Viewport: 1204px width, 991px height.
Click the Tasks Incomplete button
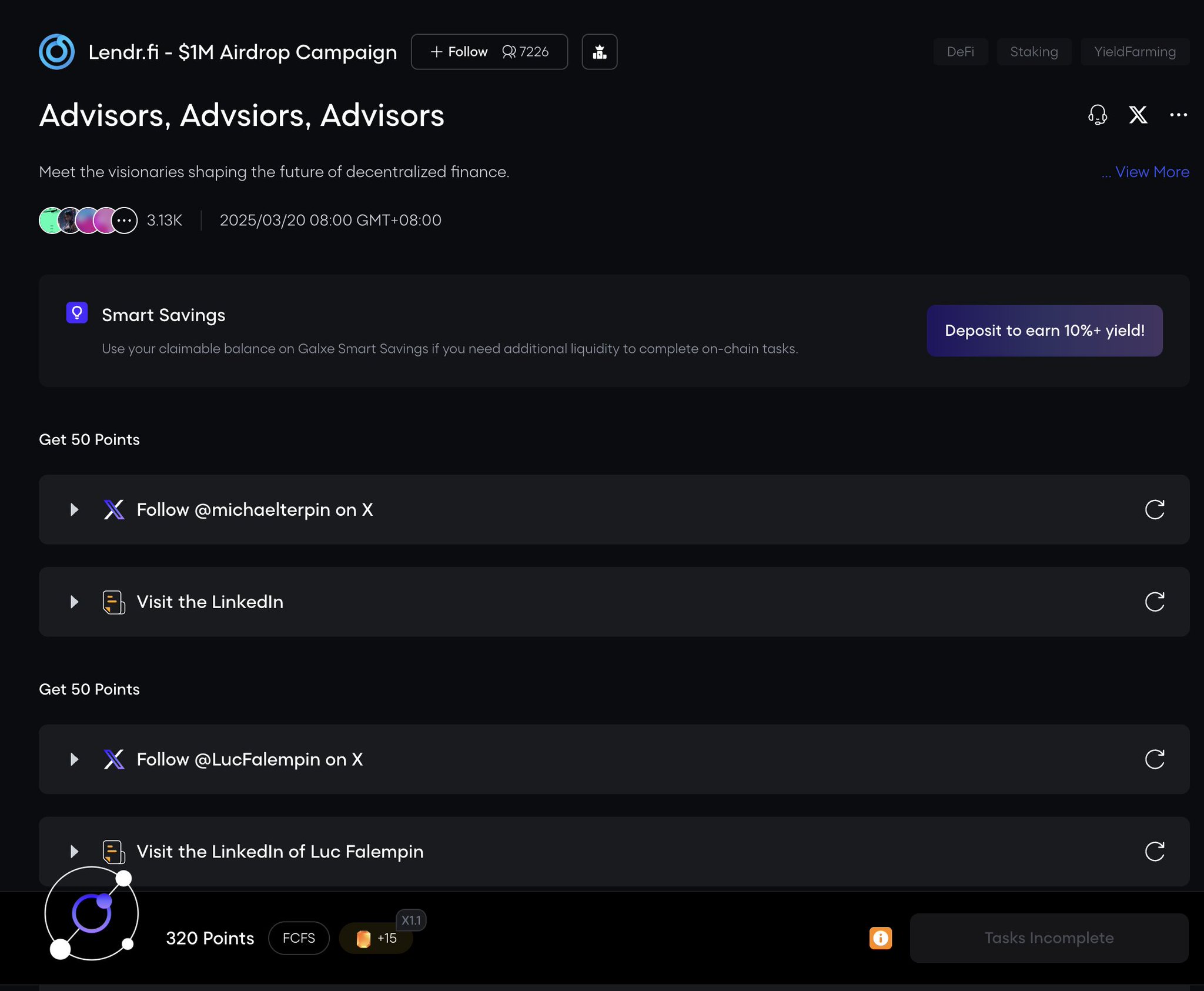[x=1049, y=938]
